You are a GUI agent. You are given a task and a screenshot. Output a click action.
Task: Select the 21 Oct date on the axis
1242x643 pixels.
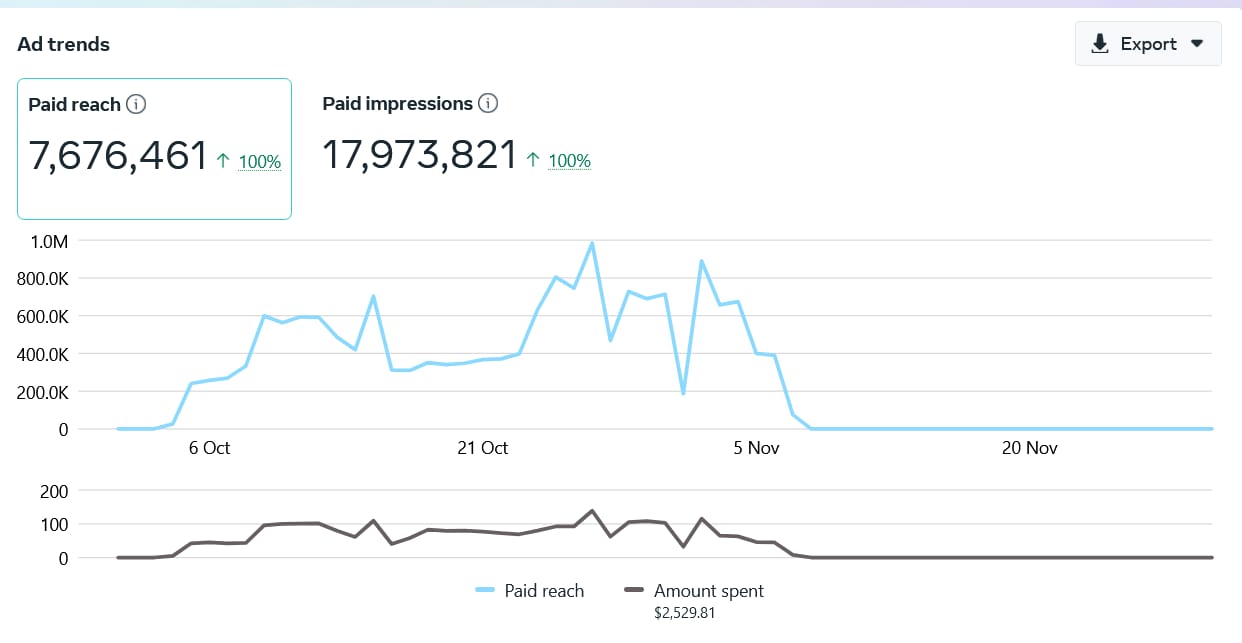click(x=482, y=448)
